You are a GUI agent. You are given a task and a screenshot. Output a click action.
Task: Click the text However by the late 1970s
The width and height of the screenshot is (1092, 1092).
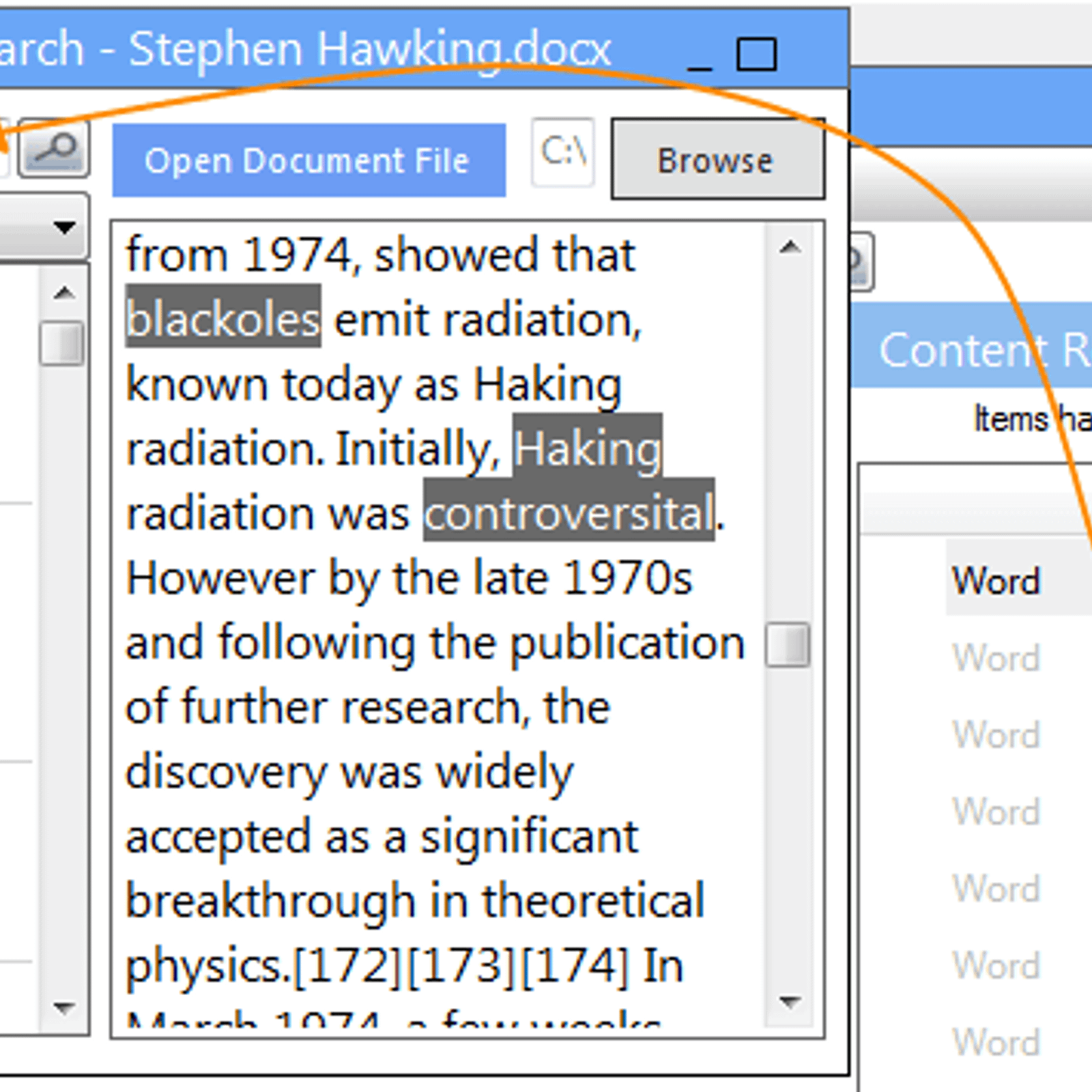[x=409, y=579]
